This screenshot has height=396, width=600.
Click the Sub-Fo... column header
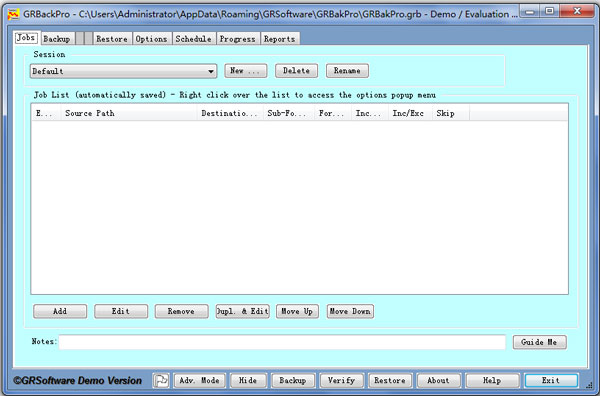pos(289,113)
